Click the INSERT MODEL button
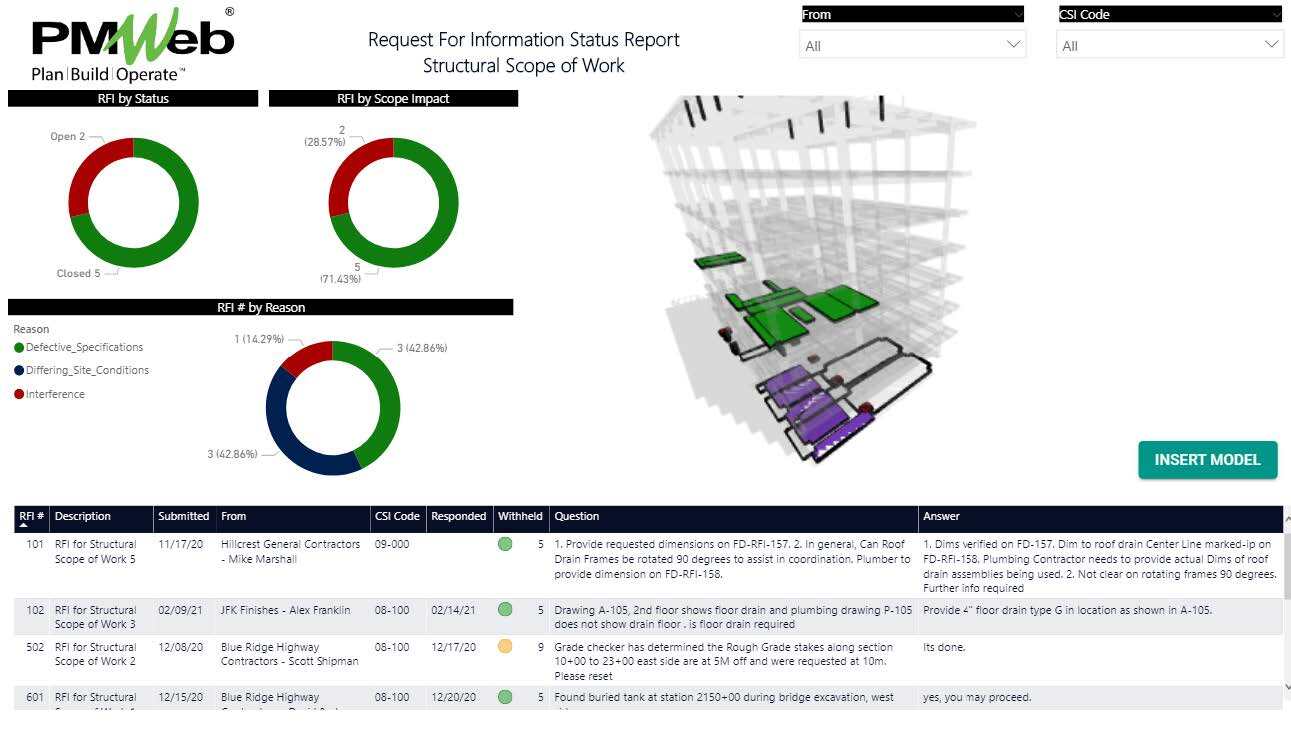 [1207, 459]
